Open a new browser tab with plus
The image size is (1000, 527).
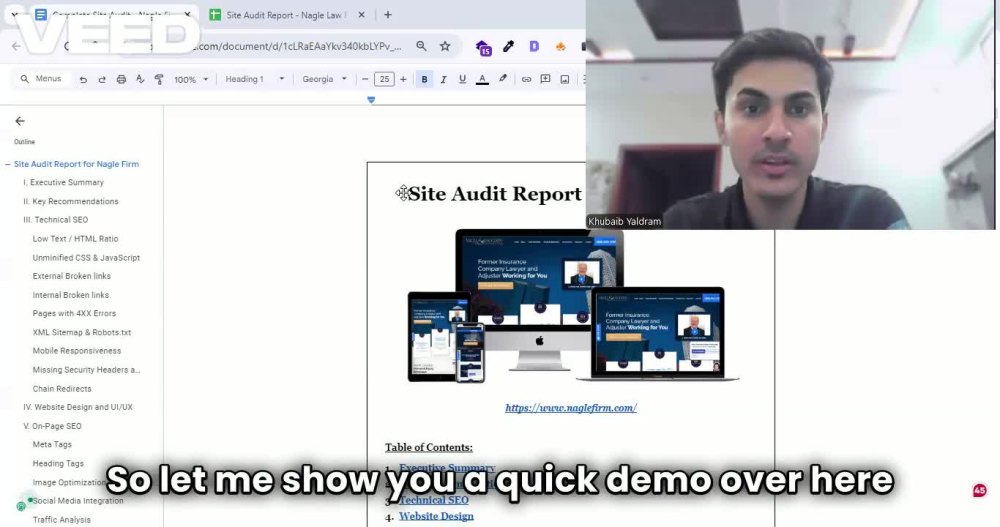[388, 15]
